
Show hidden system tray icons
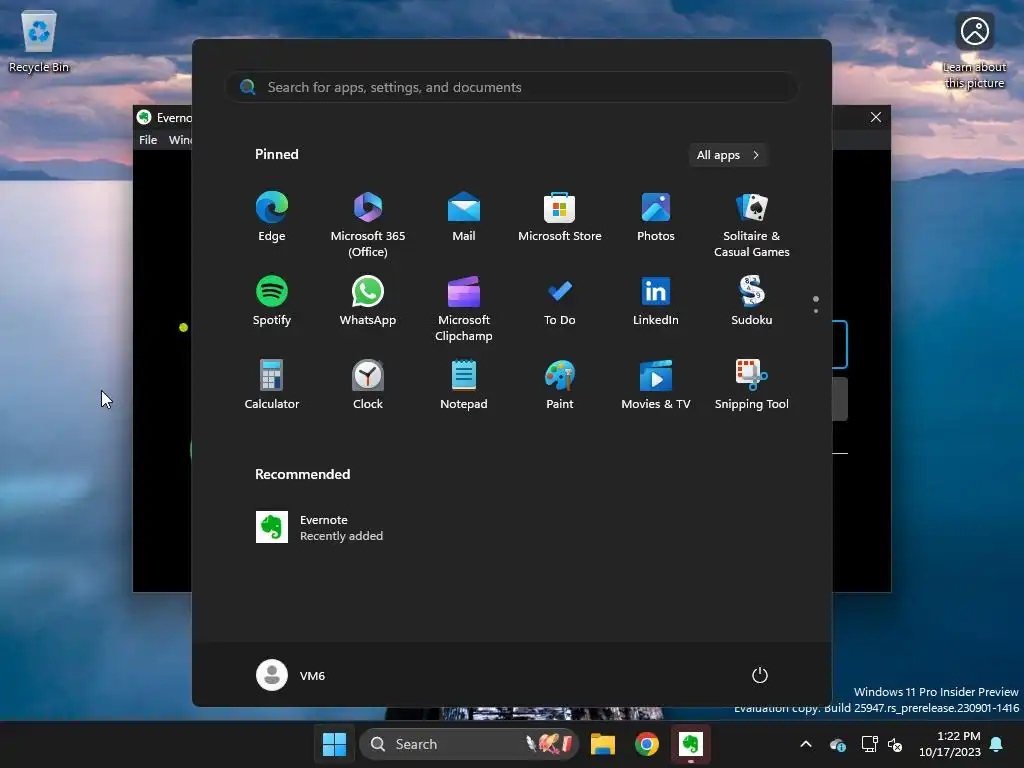click(x=806, y=744)
